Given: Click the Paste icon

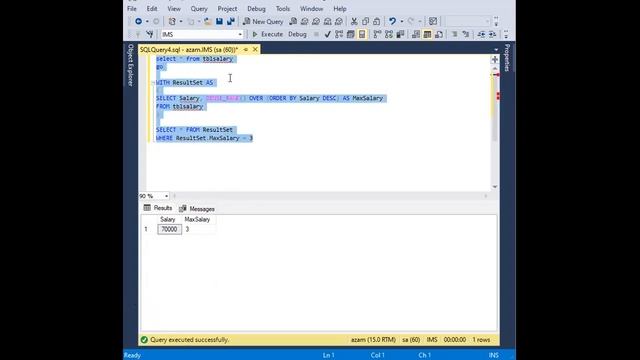Looking at the screenshot, I should [x=376, y=21].
